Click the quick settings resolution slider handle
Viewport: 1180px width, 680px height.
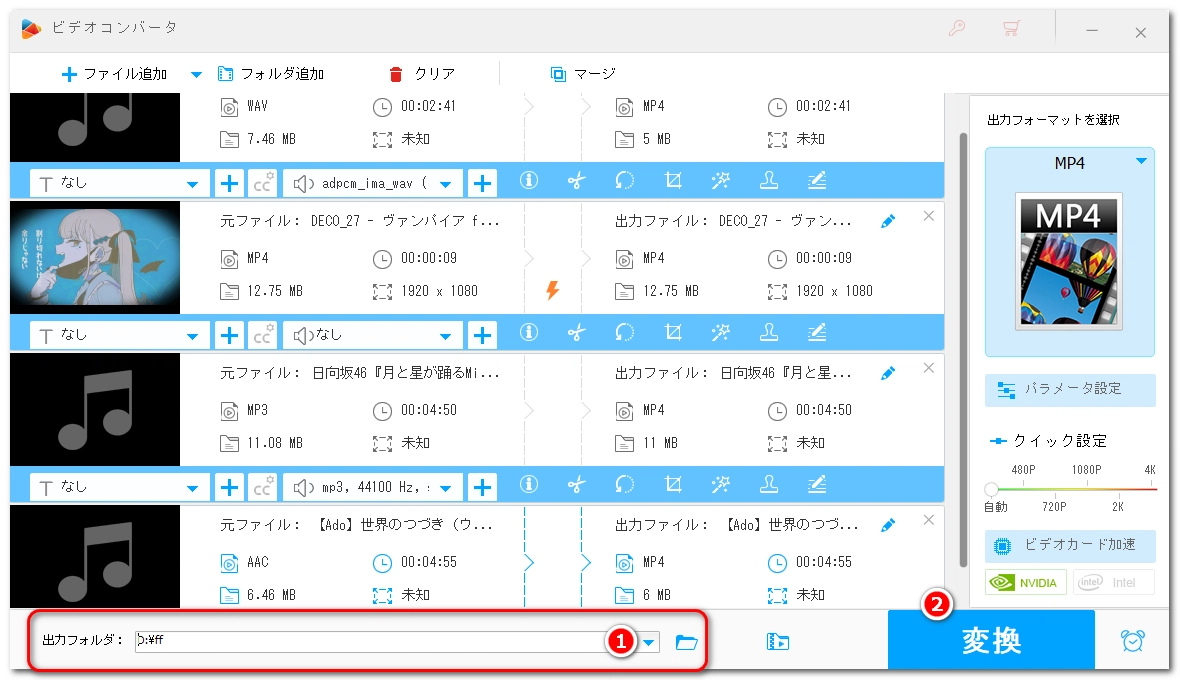coord(991,489)
